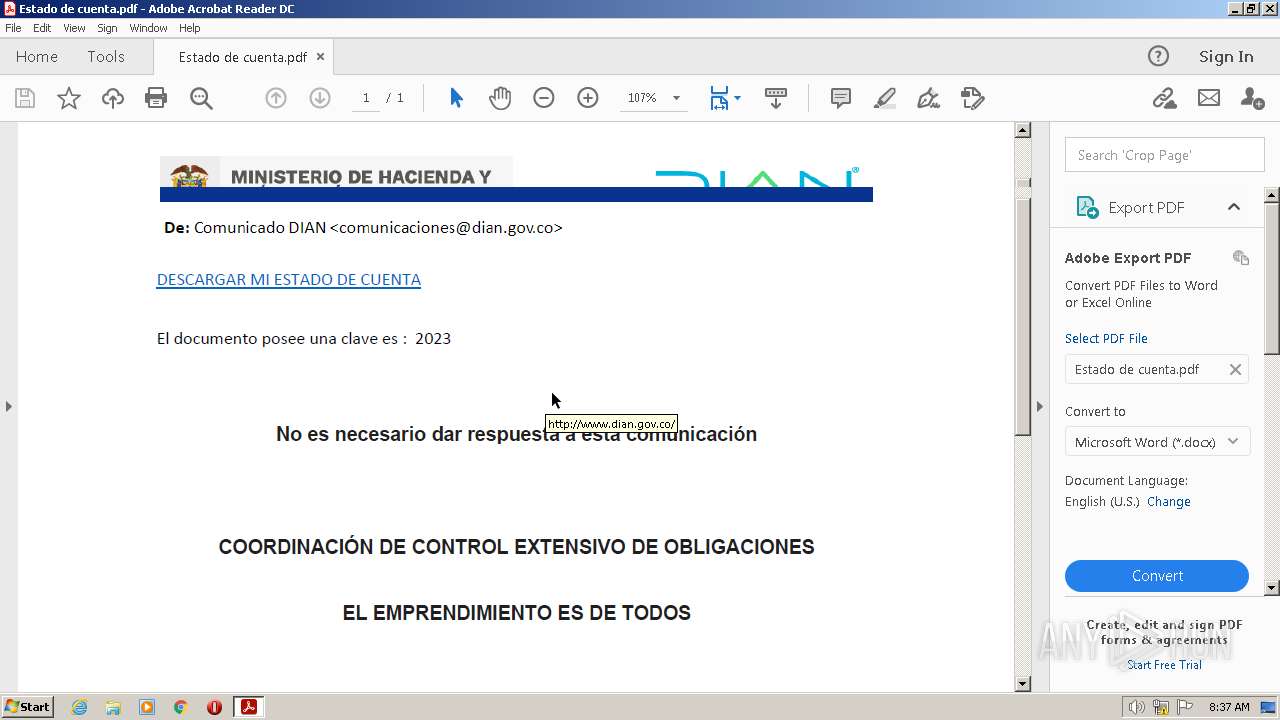Open Internet Explorer from taskbar
Screen dimensions: 1280x720
tap(79, 707)
